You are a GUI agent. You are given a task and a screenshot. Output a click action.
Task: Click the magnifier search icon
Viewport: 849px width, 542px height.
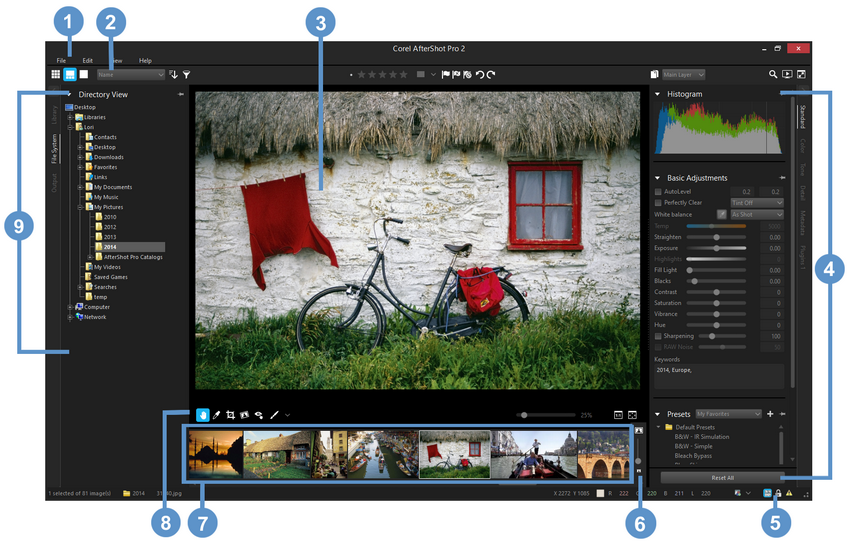click(773, 74)
